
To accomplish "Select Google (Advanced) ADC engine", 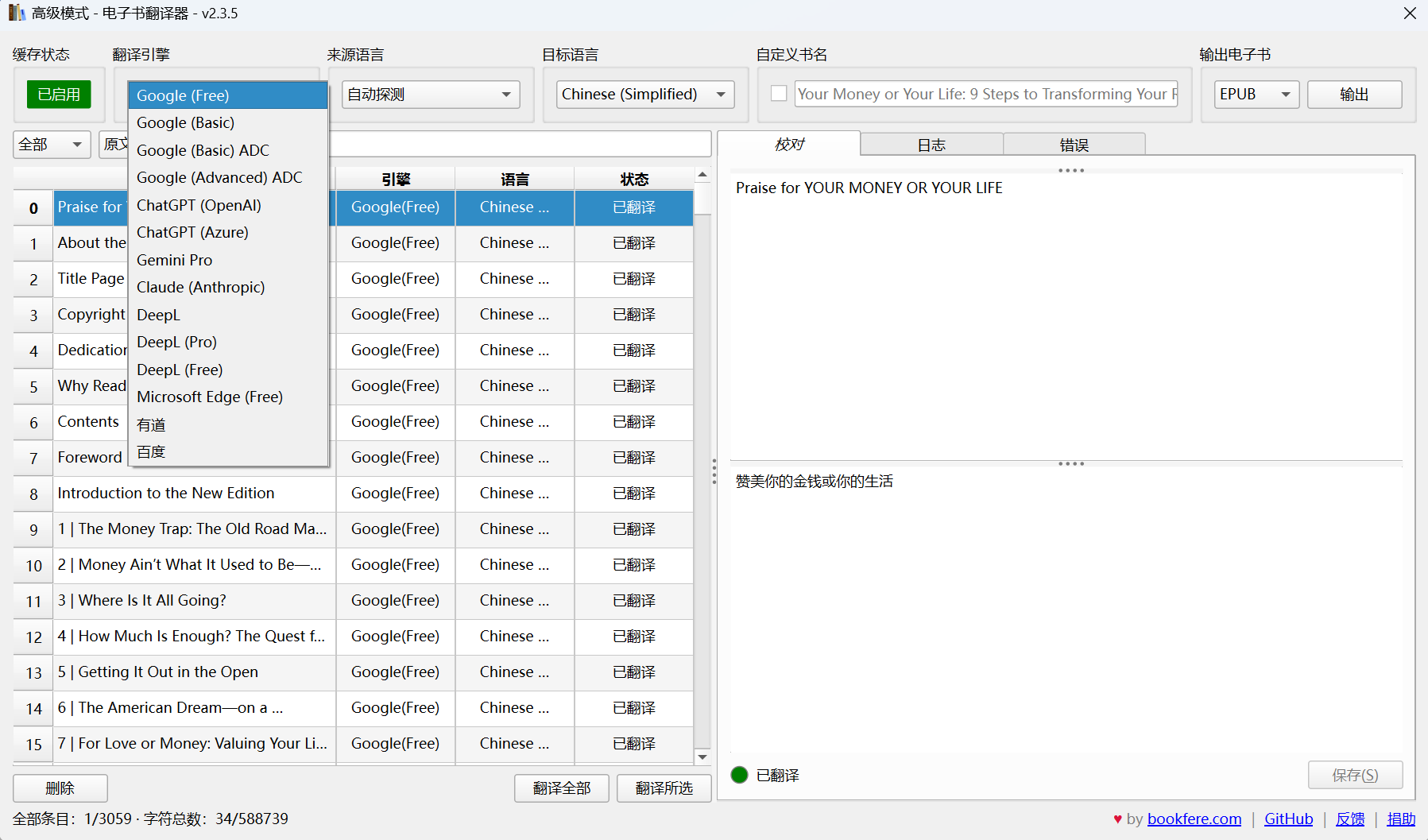I will tap(228, 177).
